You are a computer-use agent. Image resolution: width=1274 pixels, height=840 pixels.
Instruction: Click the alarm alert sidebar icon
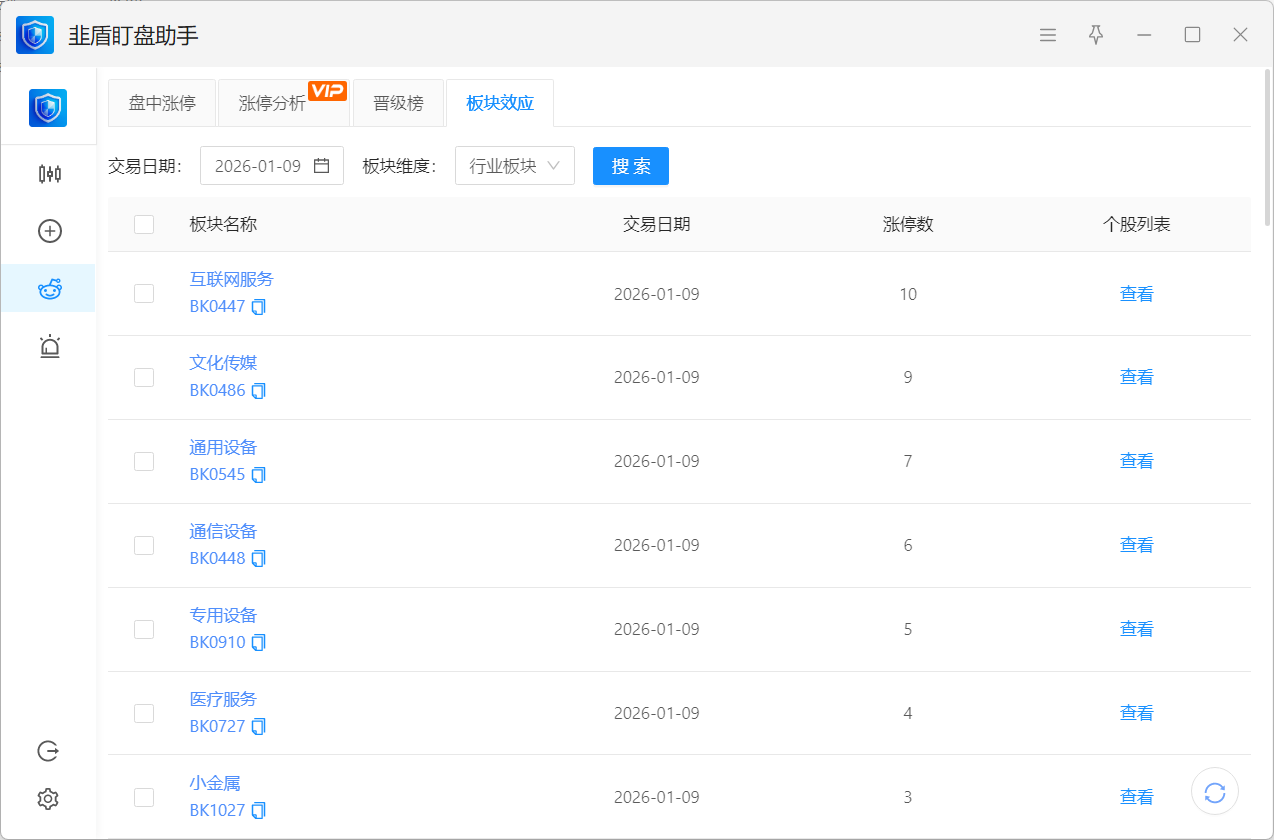(x=49, y=347)
